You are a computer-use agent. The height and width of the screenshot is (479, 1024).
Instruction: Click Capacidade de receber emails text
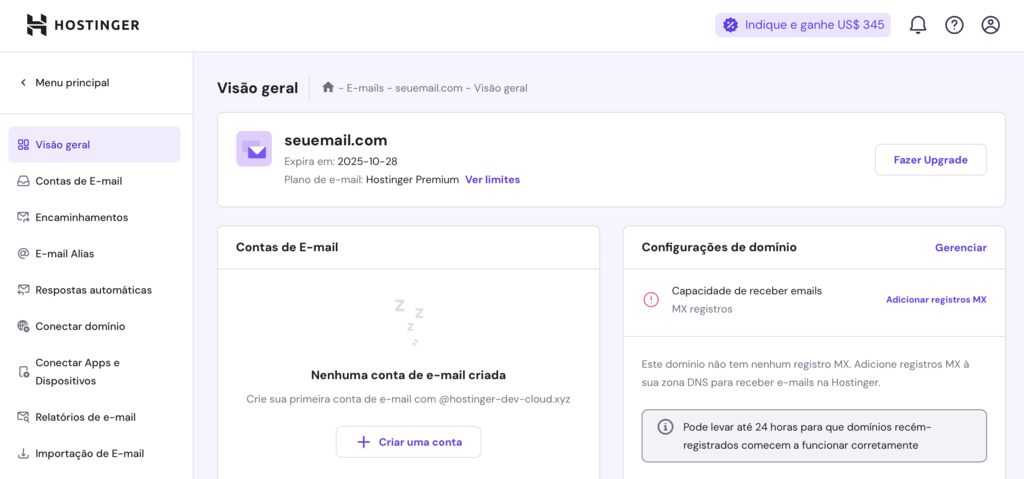[x=746, y=291]
